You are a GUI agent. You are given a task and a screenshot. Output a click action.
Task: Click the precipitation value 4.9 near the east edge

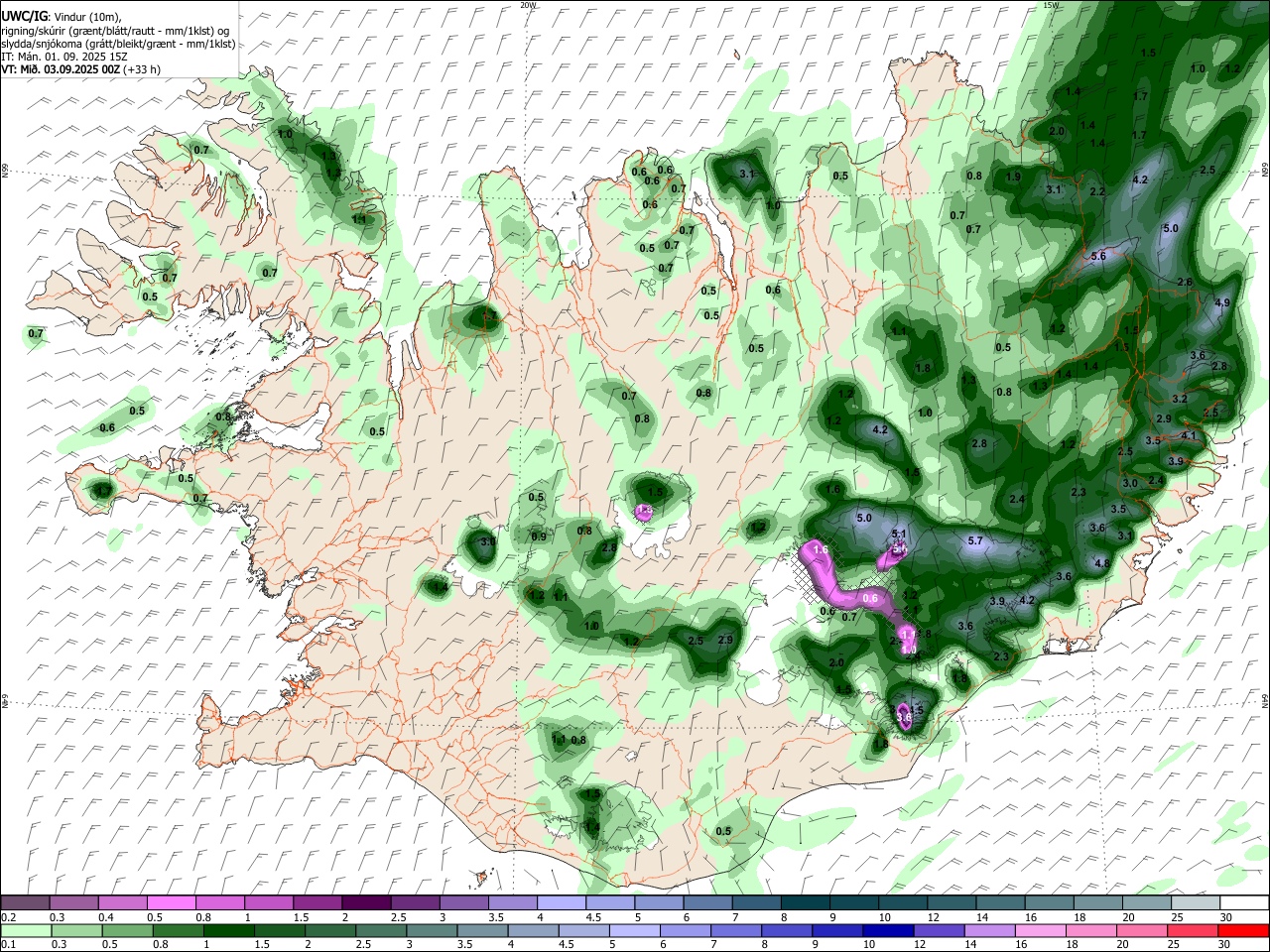pyautogui.click(x=1222, y=303)
